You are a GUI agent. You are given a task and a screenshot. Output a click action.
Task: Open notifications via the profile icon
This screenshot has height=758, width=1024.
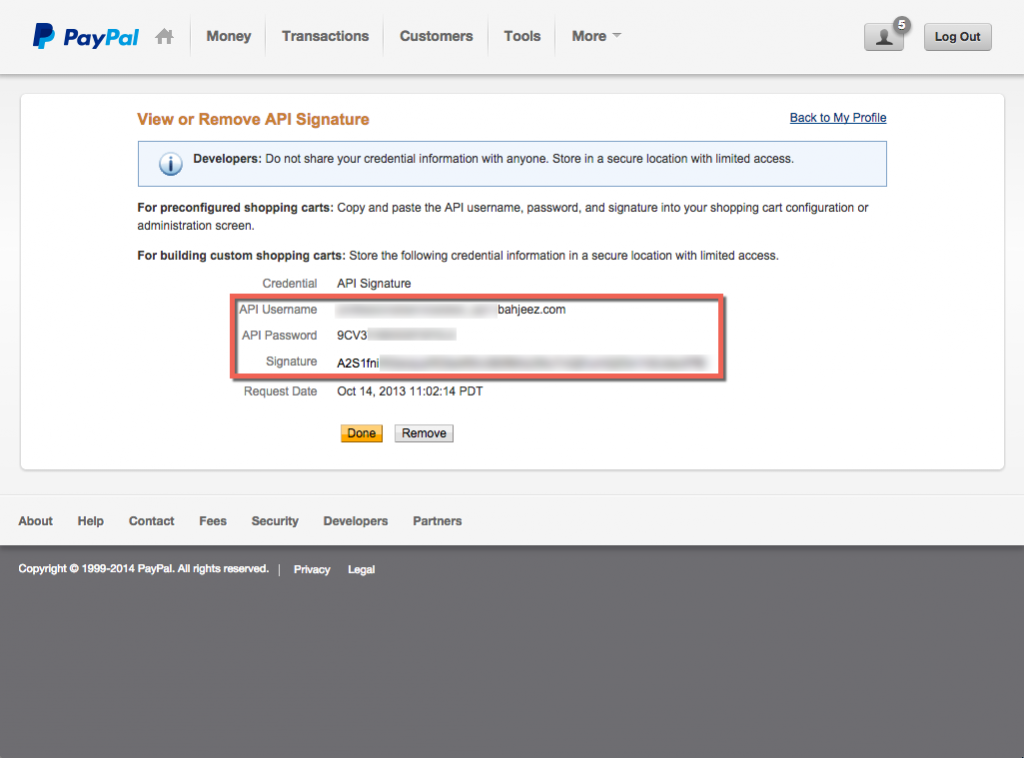883,36
